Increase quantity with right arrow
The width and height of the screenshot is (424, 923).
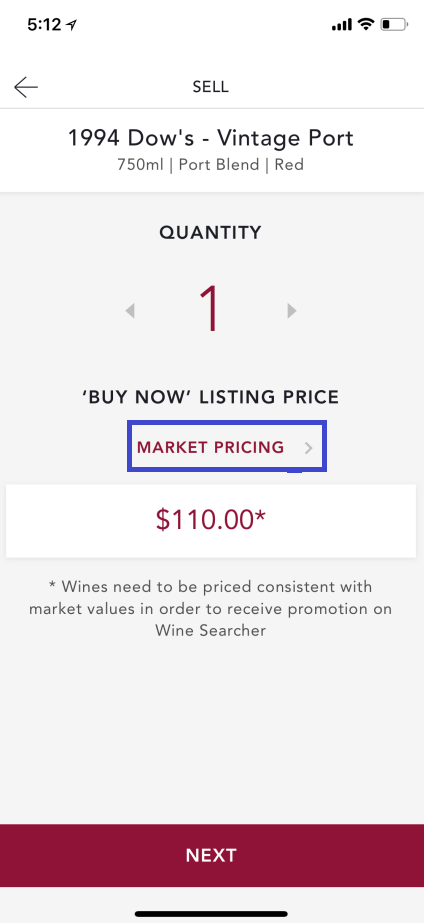pos(292,310)
